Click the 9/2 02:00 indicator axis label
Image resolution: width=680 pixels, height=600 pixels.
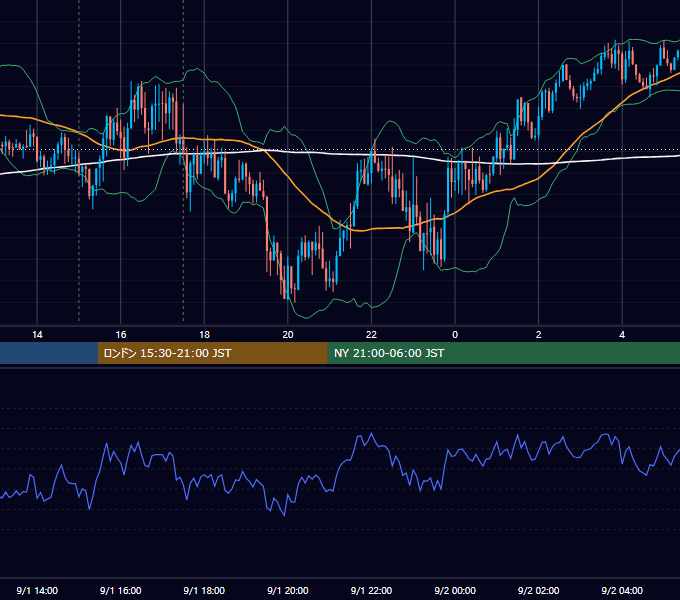[x=539, y=590]
